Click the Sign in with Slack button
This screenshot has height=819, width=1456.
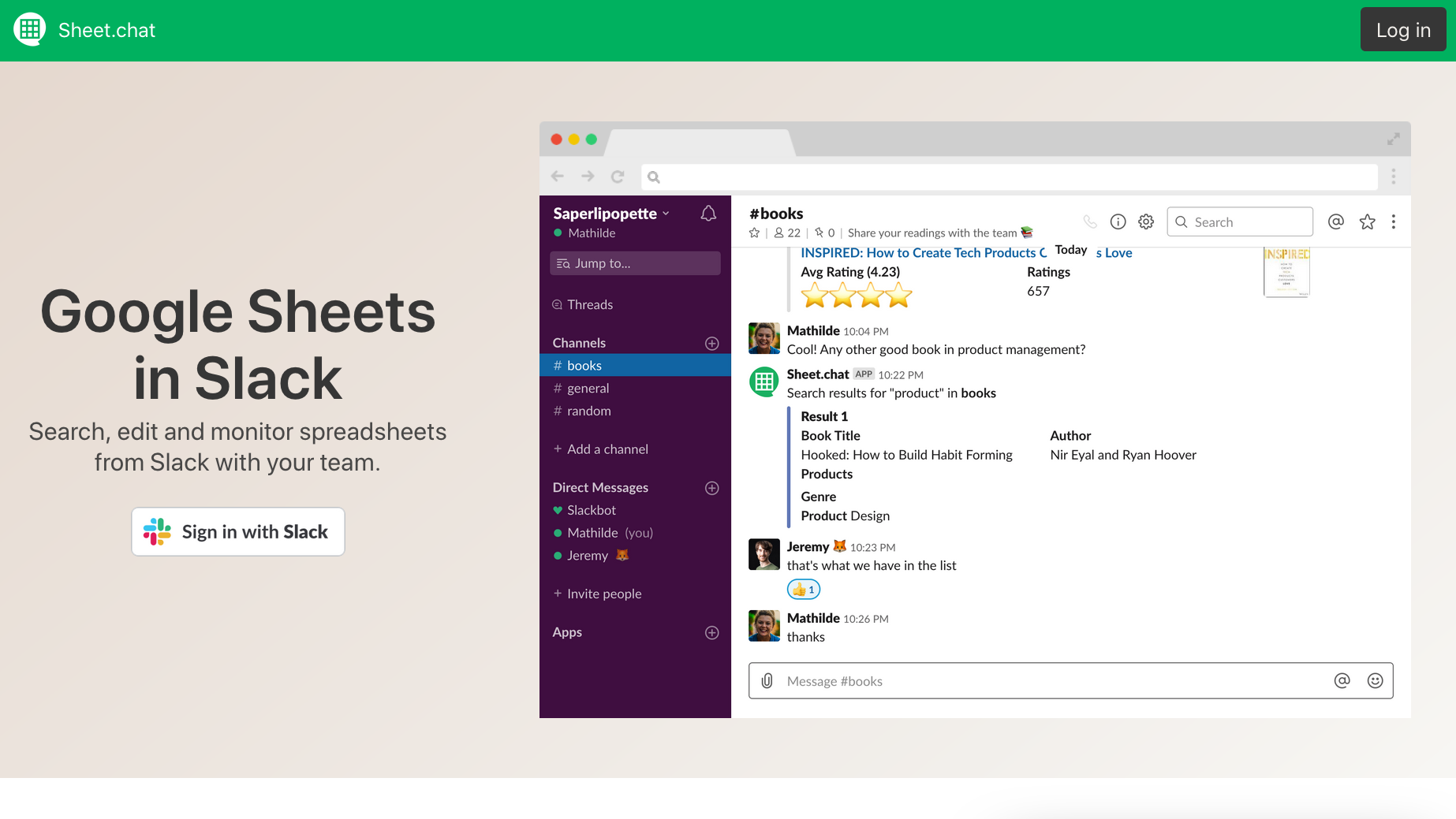click(x=237, y=531)
